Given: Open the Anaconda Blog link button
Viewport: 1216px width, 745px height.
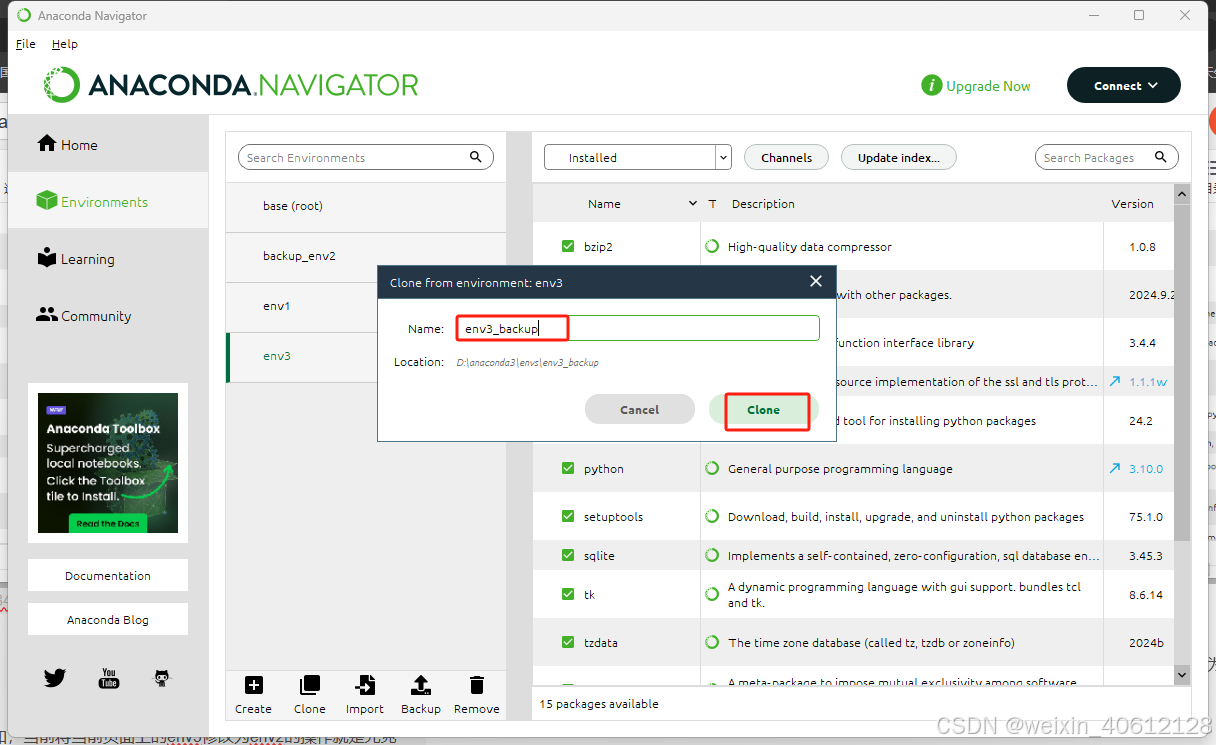Looking at the screenshot, I should pyautogui.click(x=108, y=619).
